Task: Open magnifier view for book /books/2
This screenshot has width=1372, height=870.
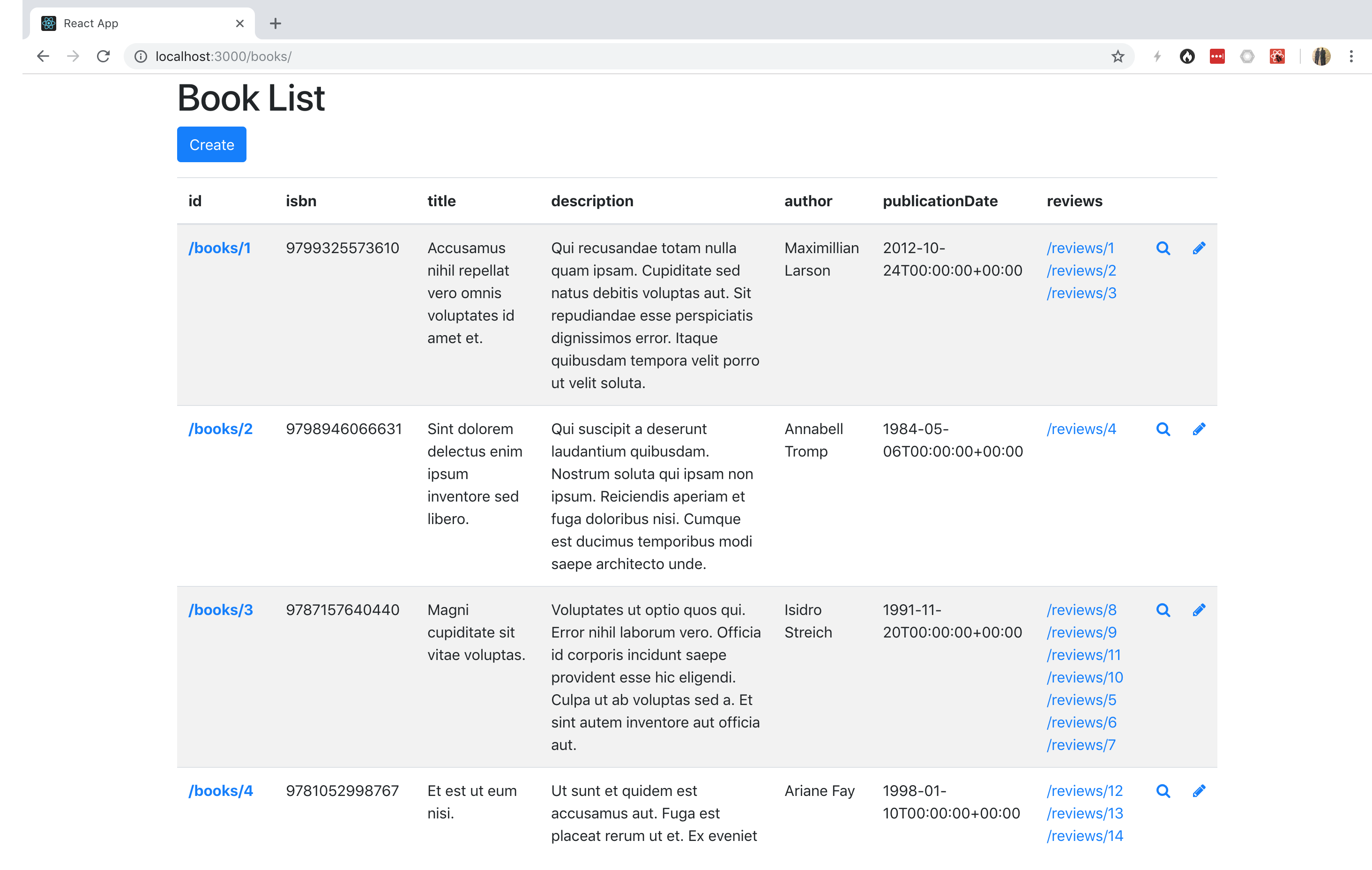Action: tap(1163, 429)
